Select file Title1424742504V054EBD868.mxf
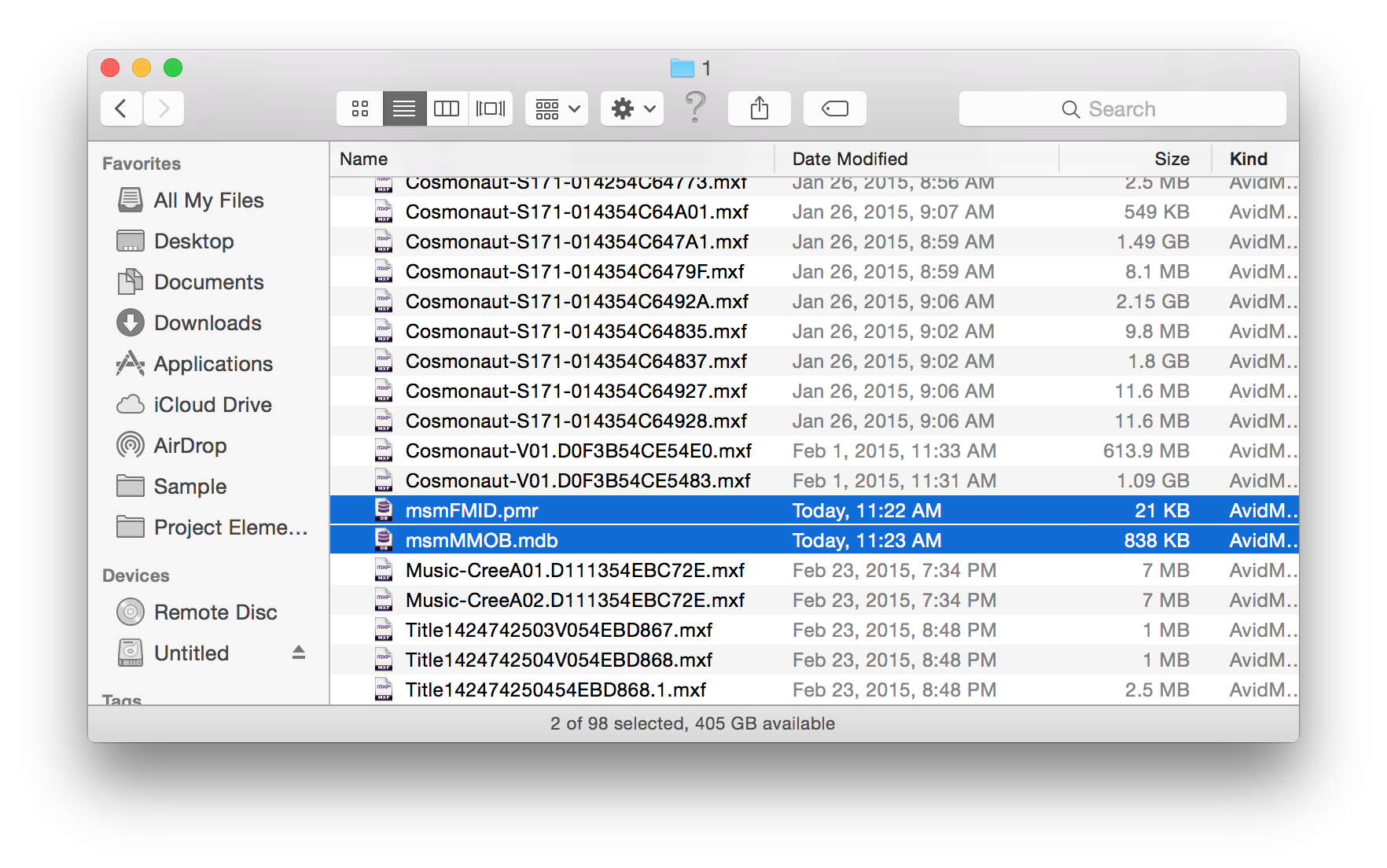This screenshot has width=1387, height=868. (x=815, y=660)
